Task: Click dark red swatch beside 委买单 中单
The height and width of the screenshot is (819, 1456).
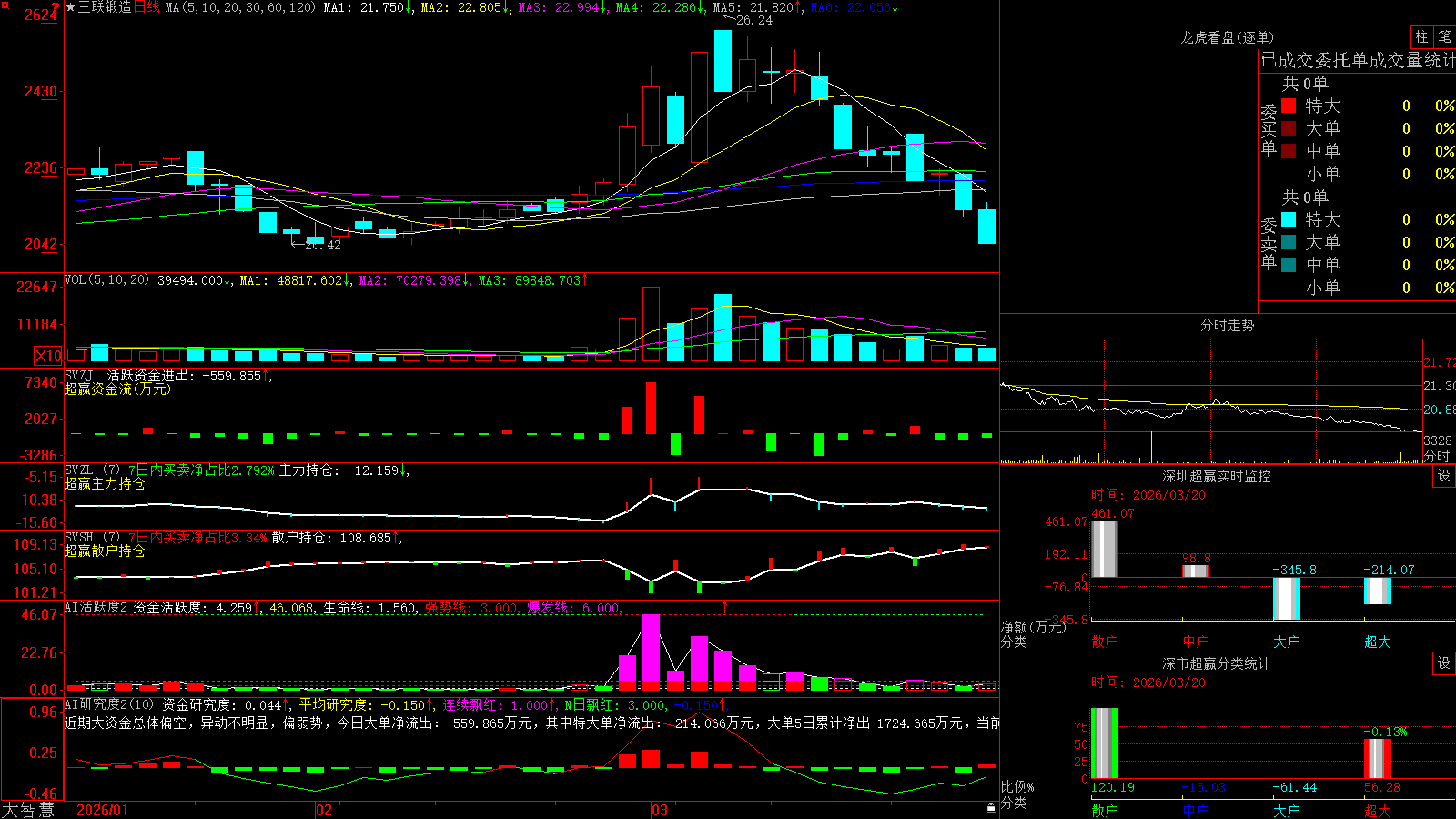Action: pyautogui.click(x=1289, y=151)
